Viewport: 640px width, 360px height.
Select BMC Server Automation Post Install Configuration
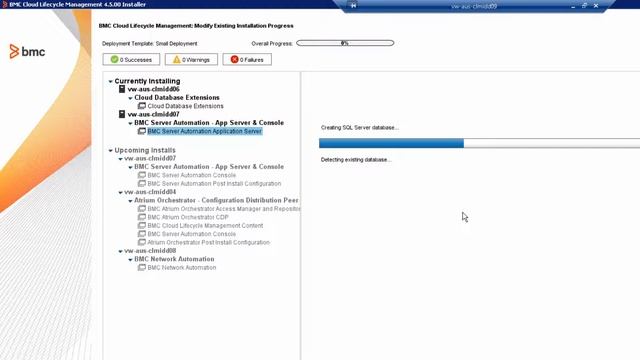click(x=214, y=184)
